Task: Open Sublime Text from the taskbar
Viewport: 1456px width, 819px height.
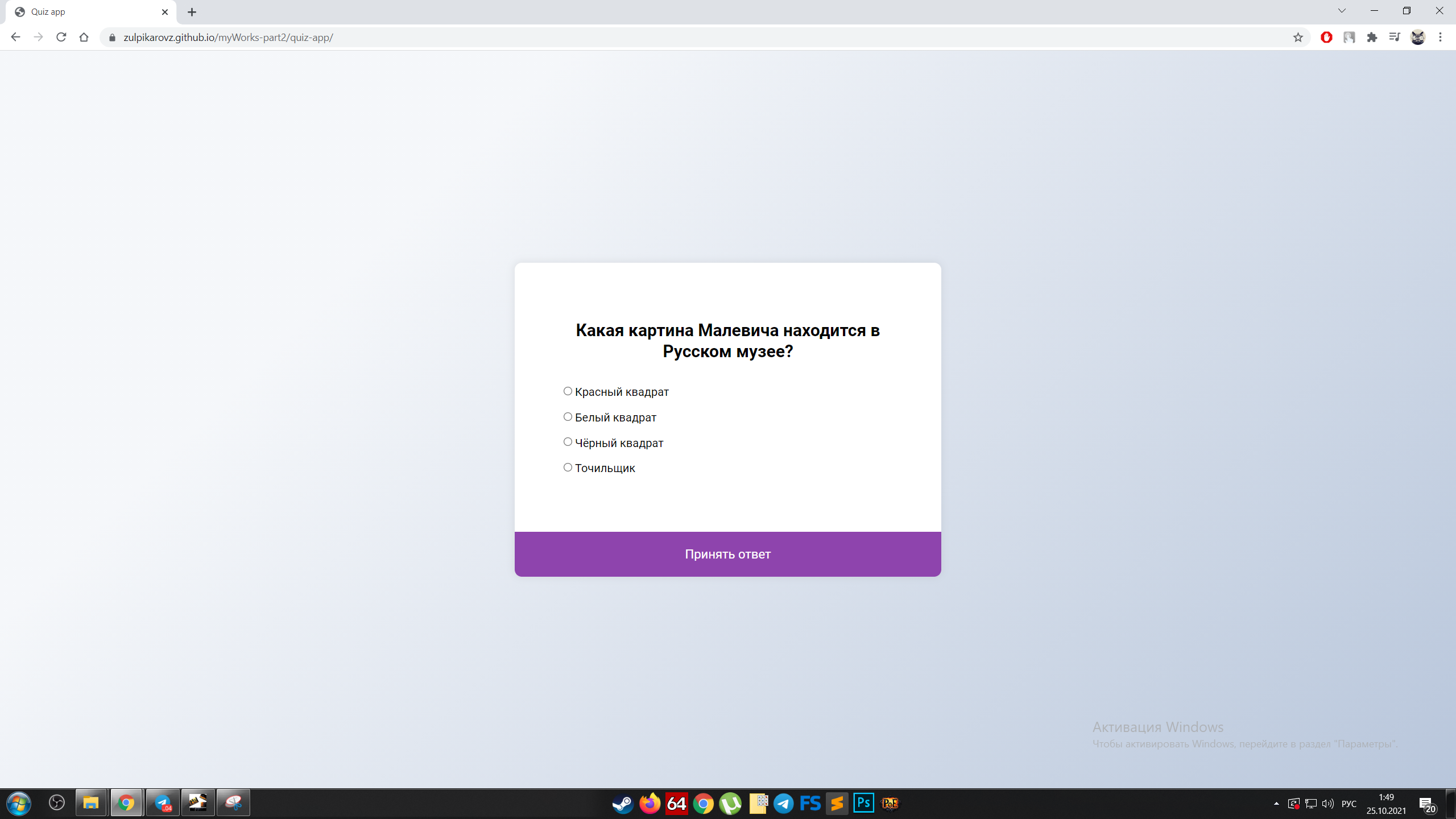Action: pos(837,803)
